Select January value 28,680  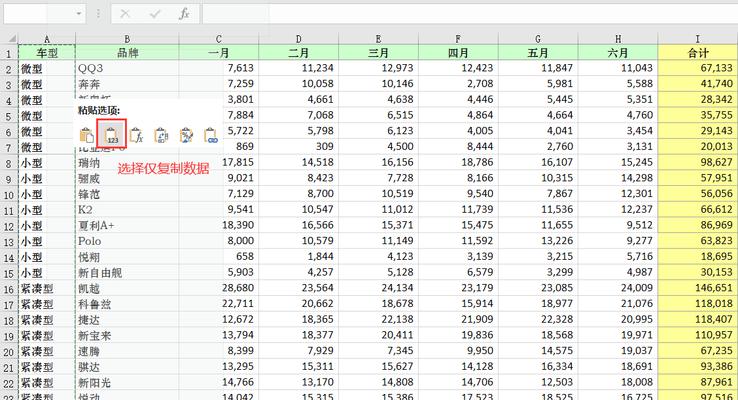coord(219,288)
